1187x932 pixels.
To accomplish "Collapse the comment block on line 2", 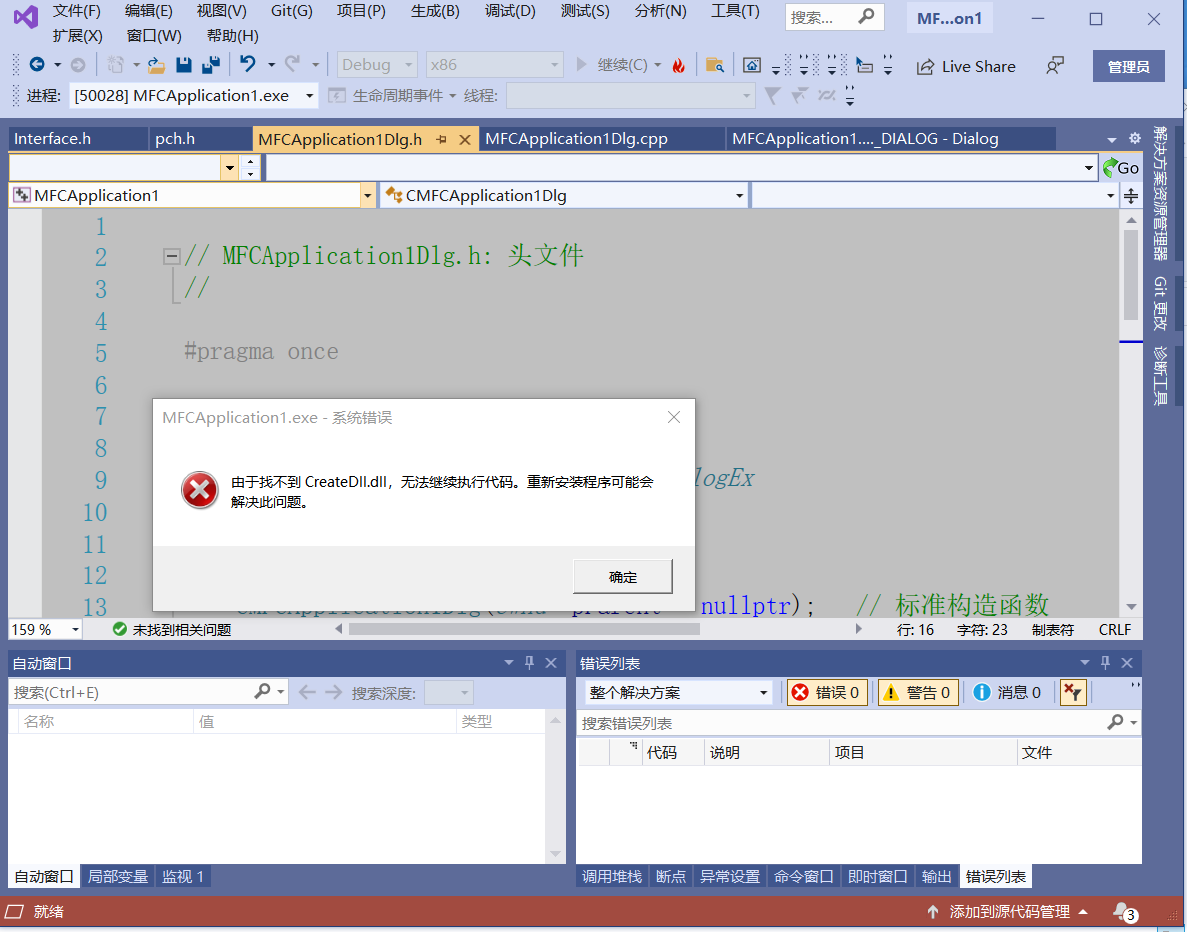I will point(171,256).
